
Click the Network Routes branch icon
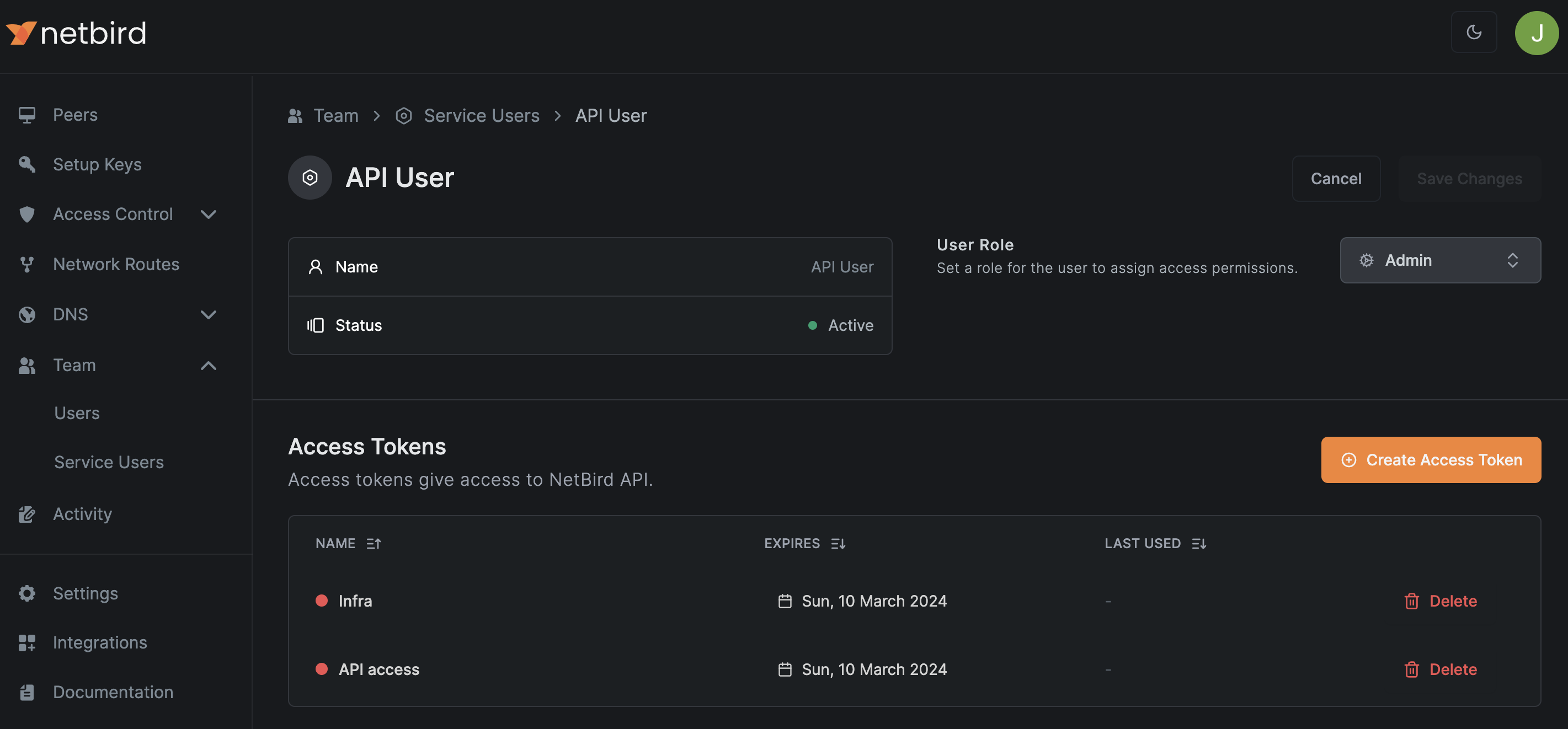click(27, 264)
